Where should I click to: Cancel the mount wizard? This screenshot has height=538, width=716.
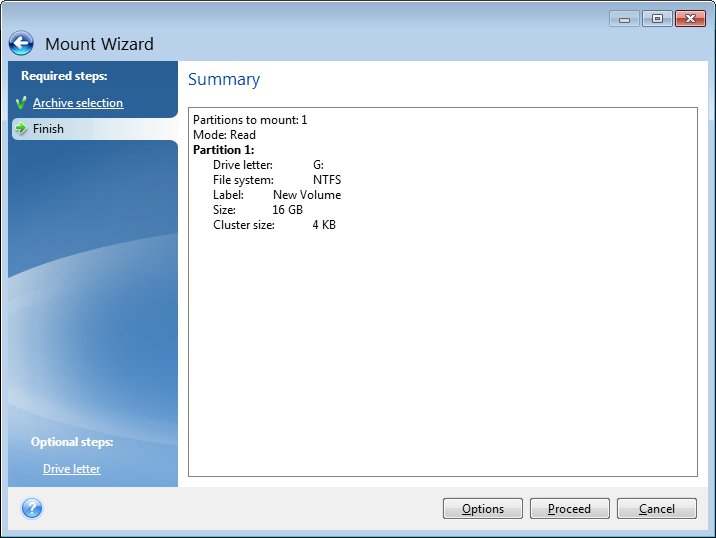pyautogui.click(x=656, y=509)
